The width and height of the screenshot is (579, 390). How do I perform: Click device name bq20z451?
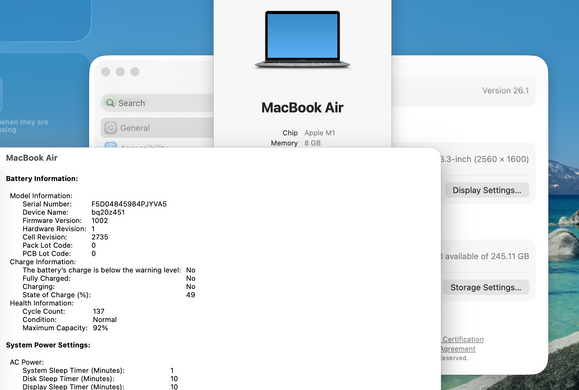pos(108,212)
